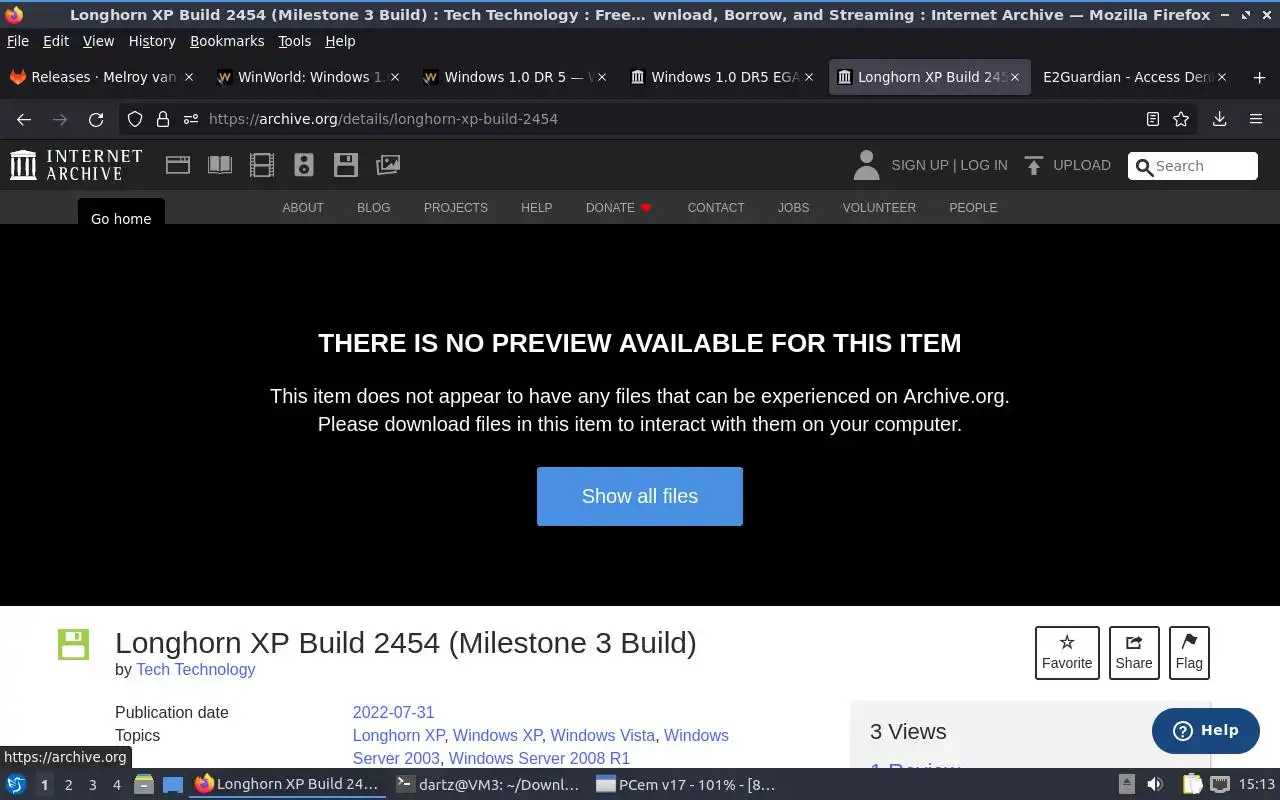This screenshot has width=1280, height=800.
Task: Click the archive.org URL address bar
Action: pos(660,119)
